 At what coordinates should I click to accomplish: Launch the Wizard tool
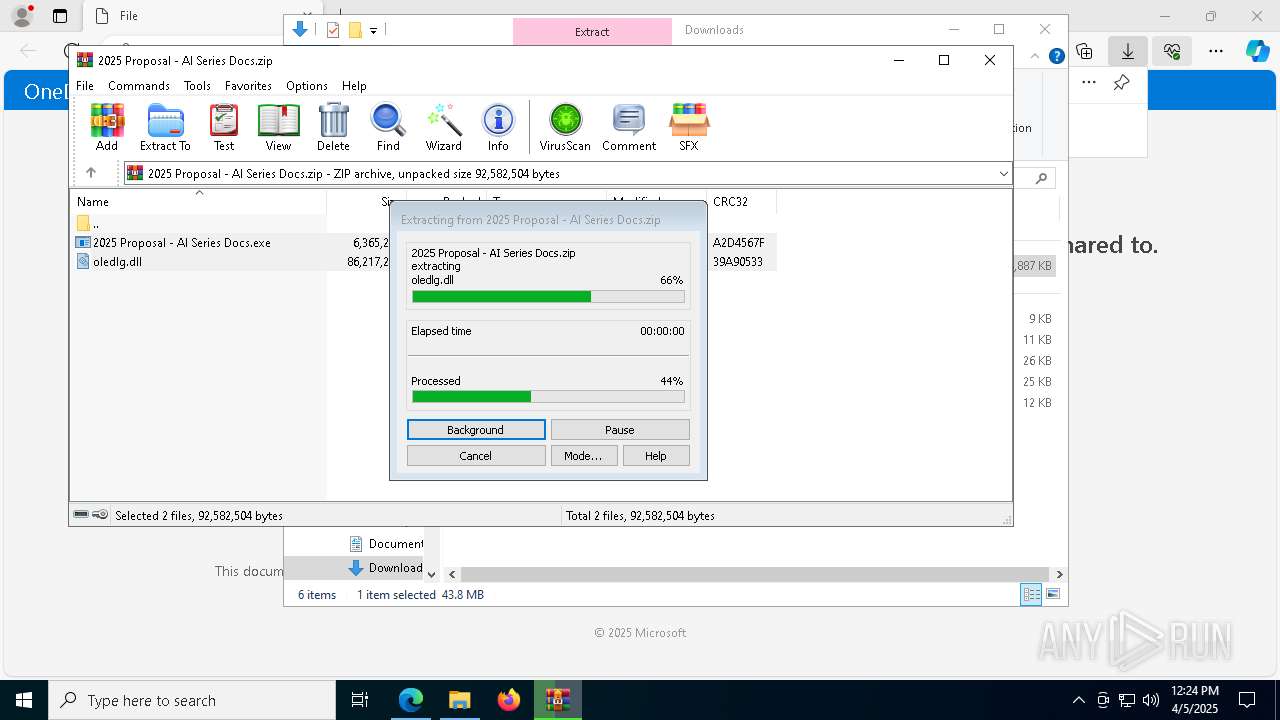[x=443, y=127]
